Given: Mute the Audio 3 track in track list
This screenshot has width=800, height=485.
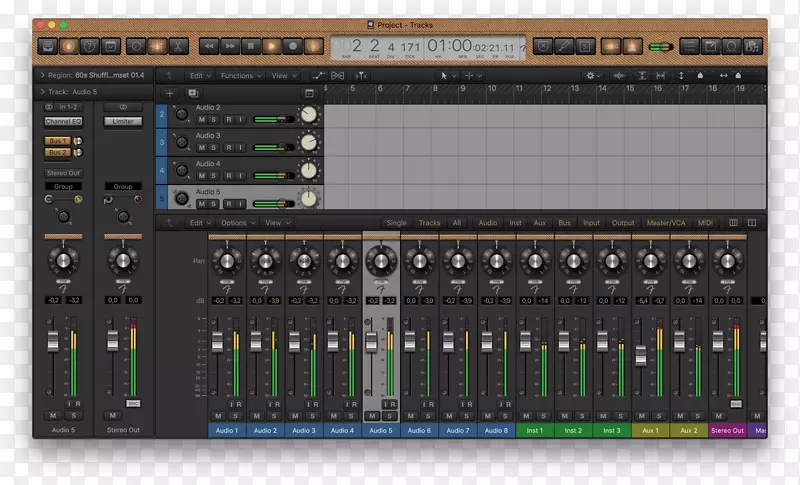Looking at the screenshot, I should (202, 147).
